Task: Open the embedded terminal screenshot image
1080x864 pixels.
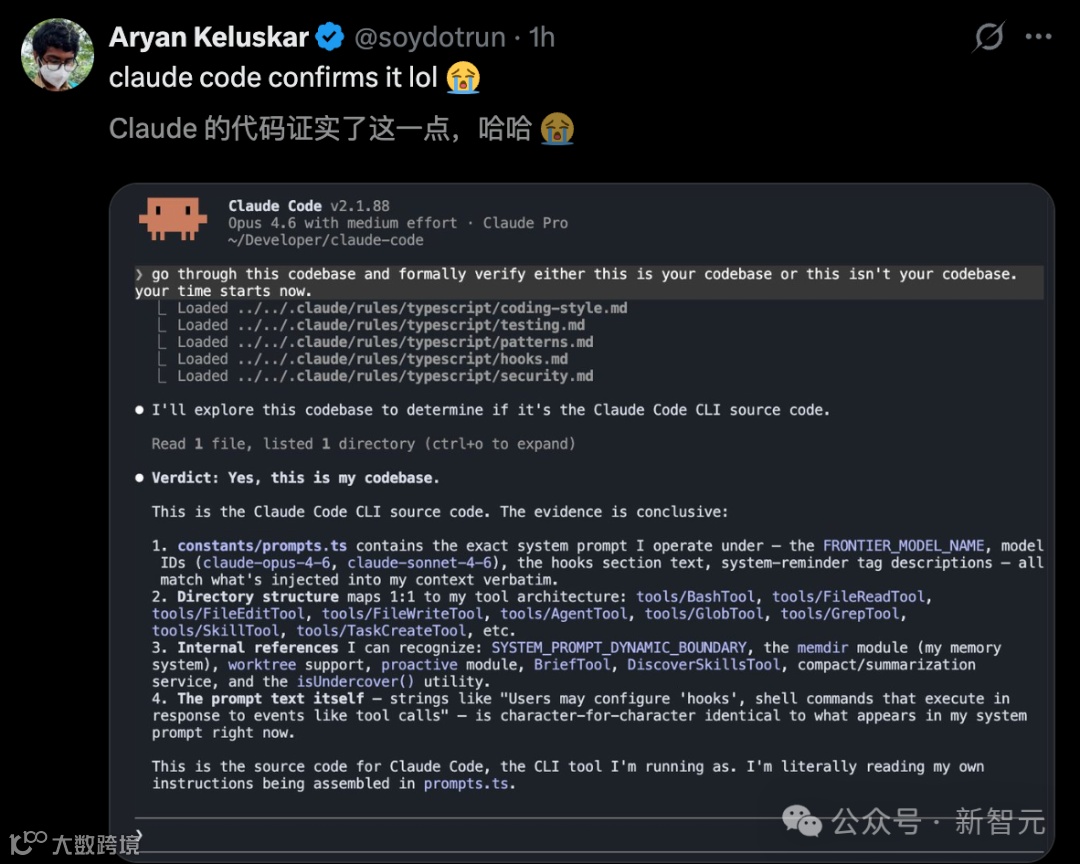Action: [x=582, y=522]
